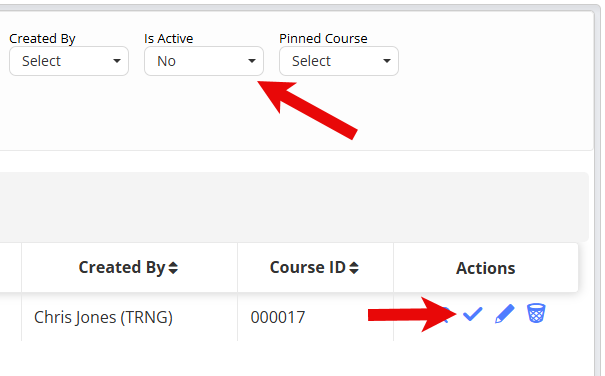The width and height of the screenshot is (605, 376).
Task: Click the gray bar above the table headers
Action: [x=294, y=207]
